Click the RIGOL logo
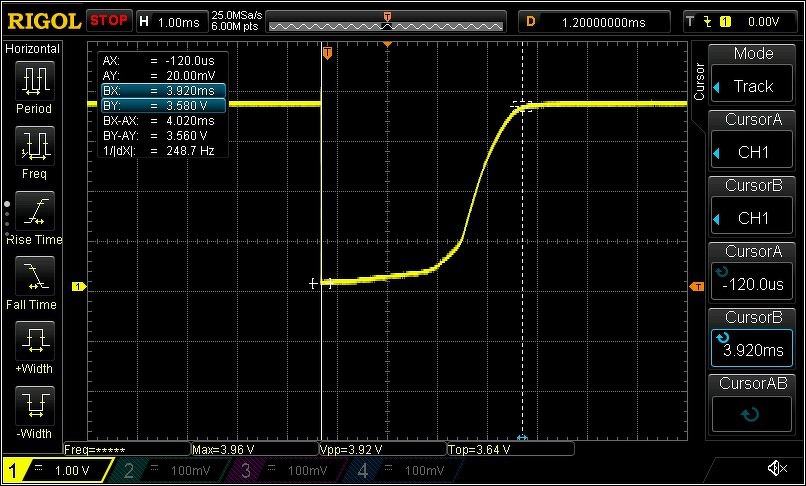The image size is (806, 486). (x=44, y=21)
